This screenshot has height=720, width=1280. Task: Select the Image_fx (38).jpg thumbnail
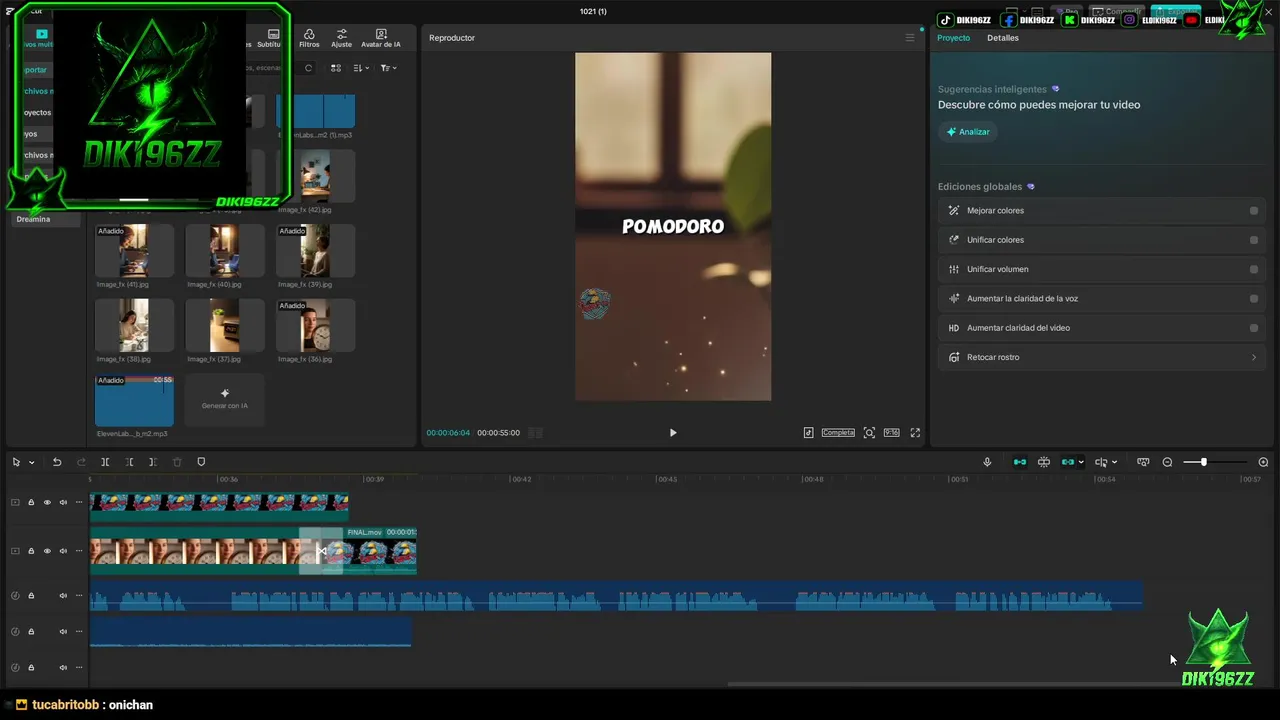(x=134, y=325)
